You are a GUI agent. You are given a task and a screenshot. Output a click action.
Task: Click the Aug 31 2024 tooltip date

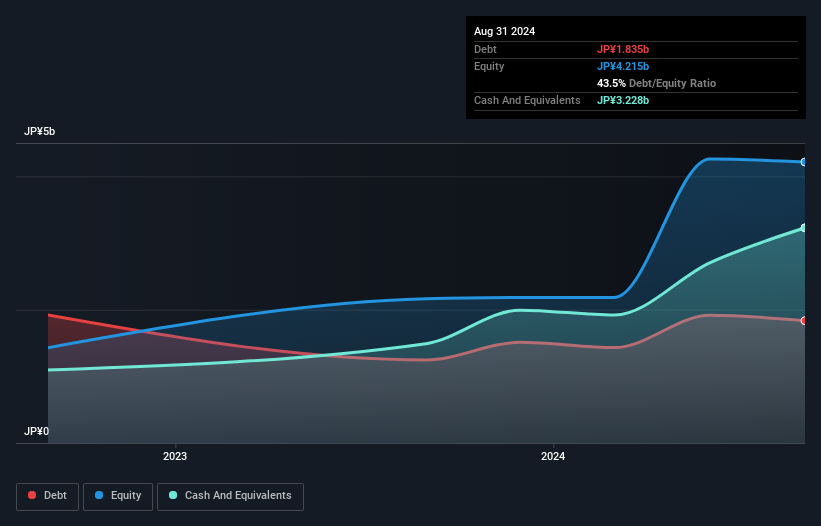[x=504, y=31]
